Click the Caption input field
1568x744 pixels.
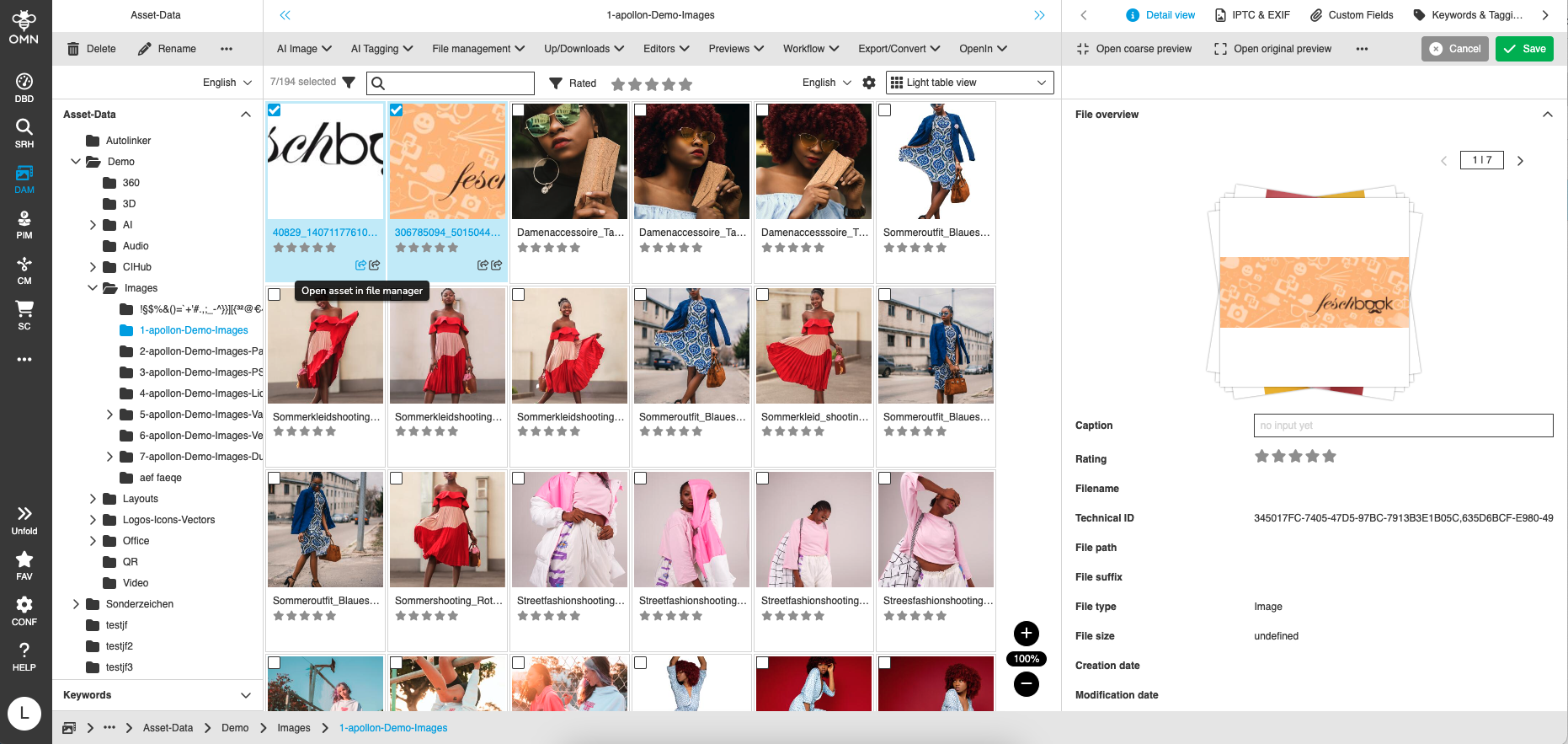(1403, 426)
